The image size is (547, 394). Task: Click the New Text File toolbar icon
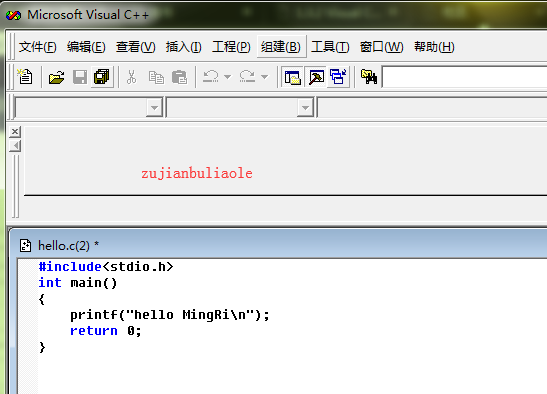coord(25,77)
